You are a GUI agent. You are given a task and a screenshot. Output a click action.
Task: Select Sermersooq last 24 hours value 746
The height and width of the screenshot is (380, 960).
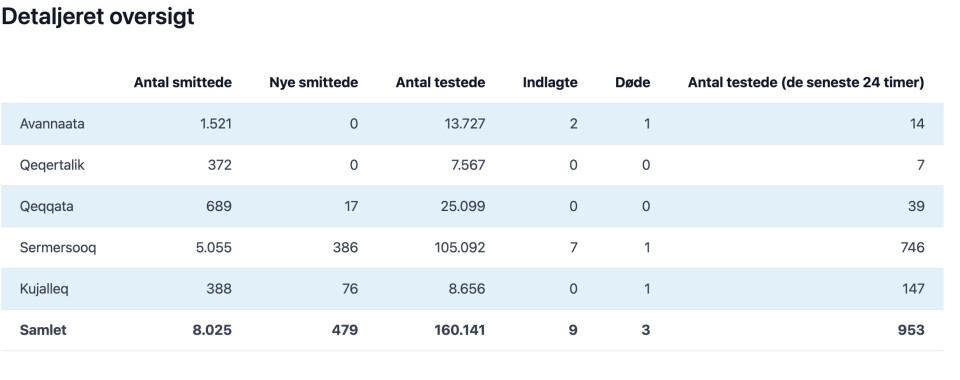click(x=912, y=248)
